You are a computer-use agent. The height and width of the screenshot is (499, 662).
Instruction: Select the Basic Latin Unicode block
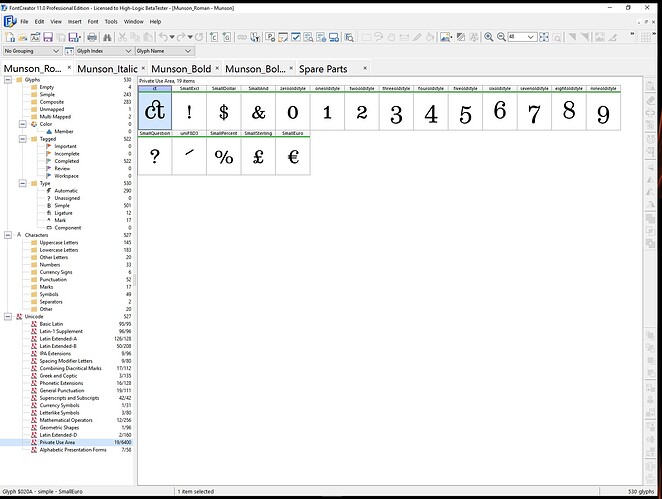(51, 324)
